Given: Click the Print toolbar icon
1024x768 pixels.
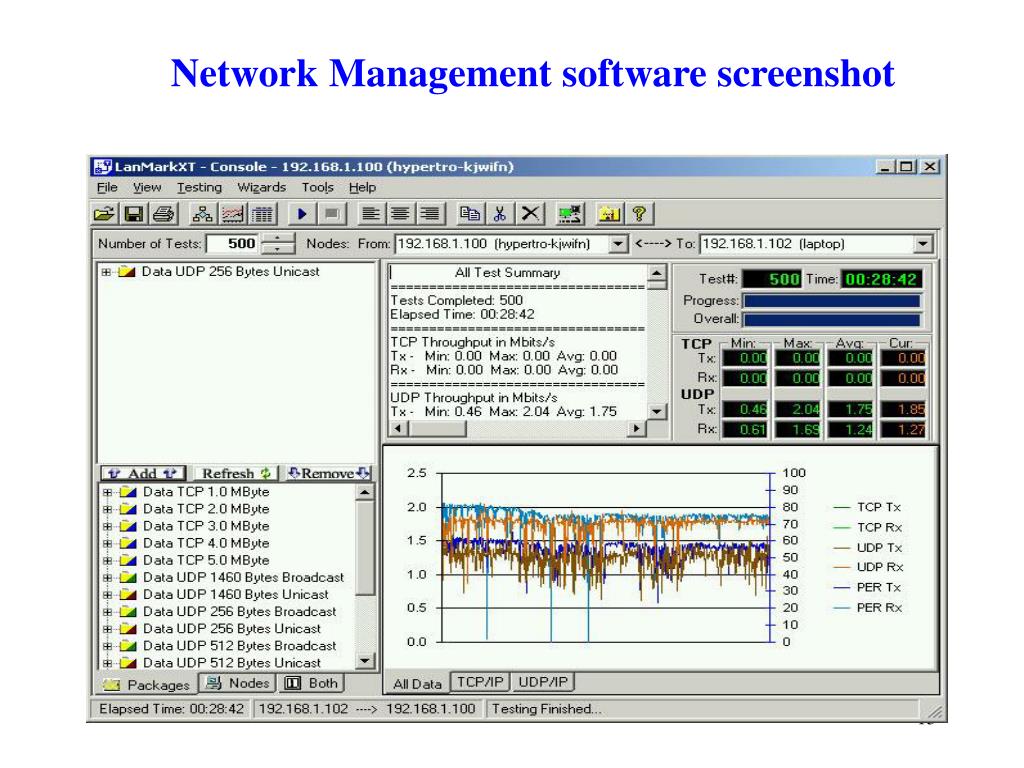Looking at the screenshot, I should pyautogui.click(x=163, y=214).
